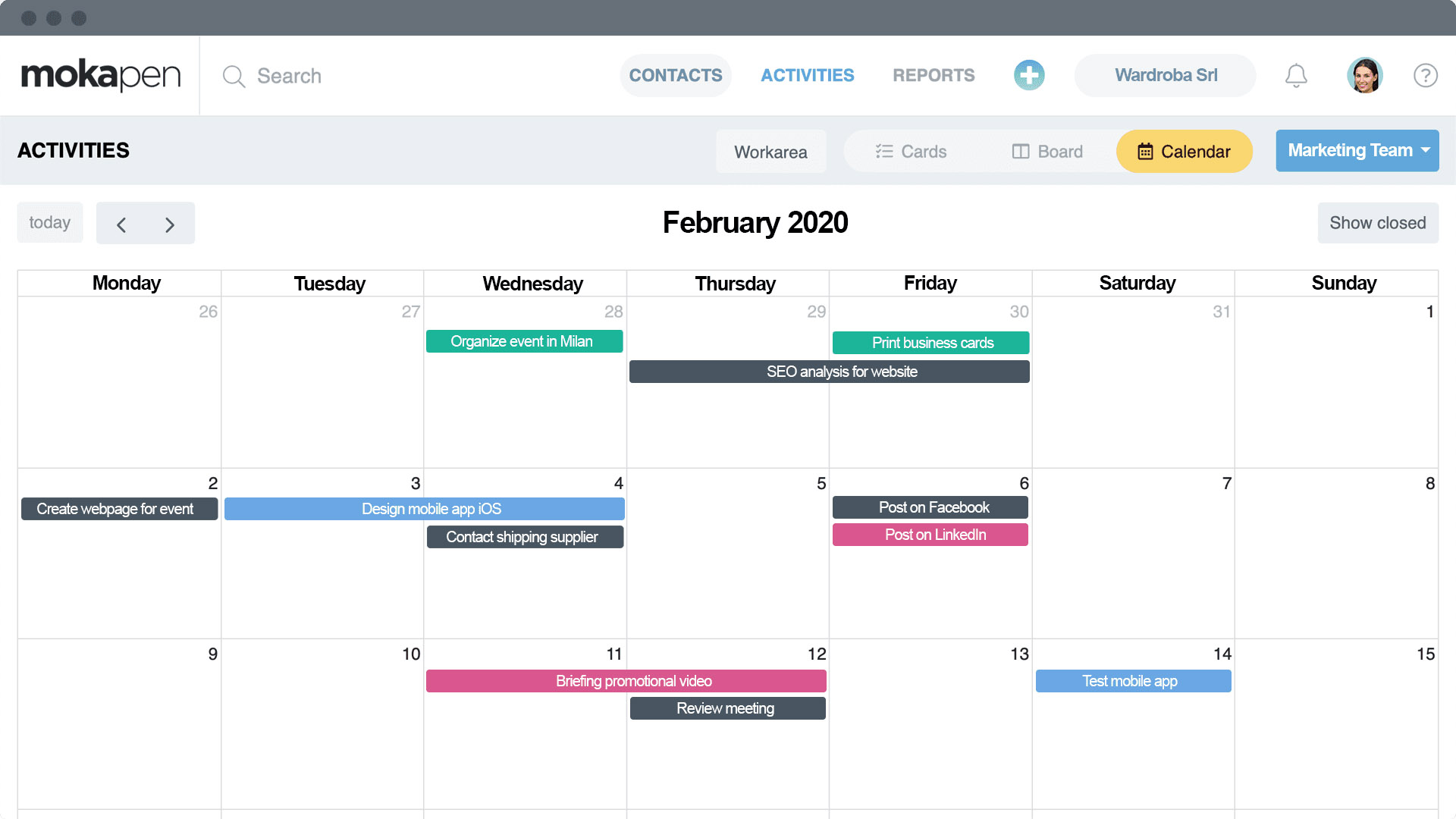This screenshot has width=1456, height=819.
Task: Click the plus icon to add new activity
Action: pyautogui.click(x=1029, y=75)
